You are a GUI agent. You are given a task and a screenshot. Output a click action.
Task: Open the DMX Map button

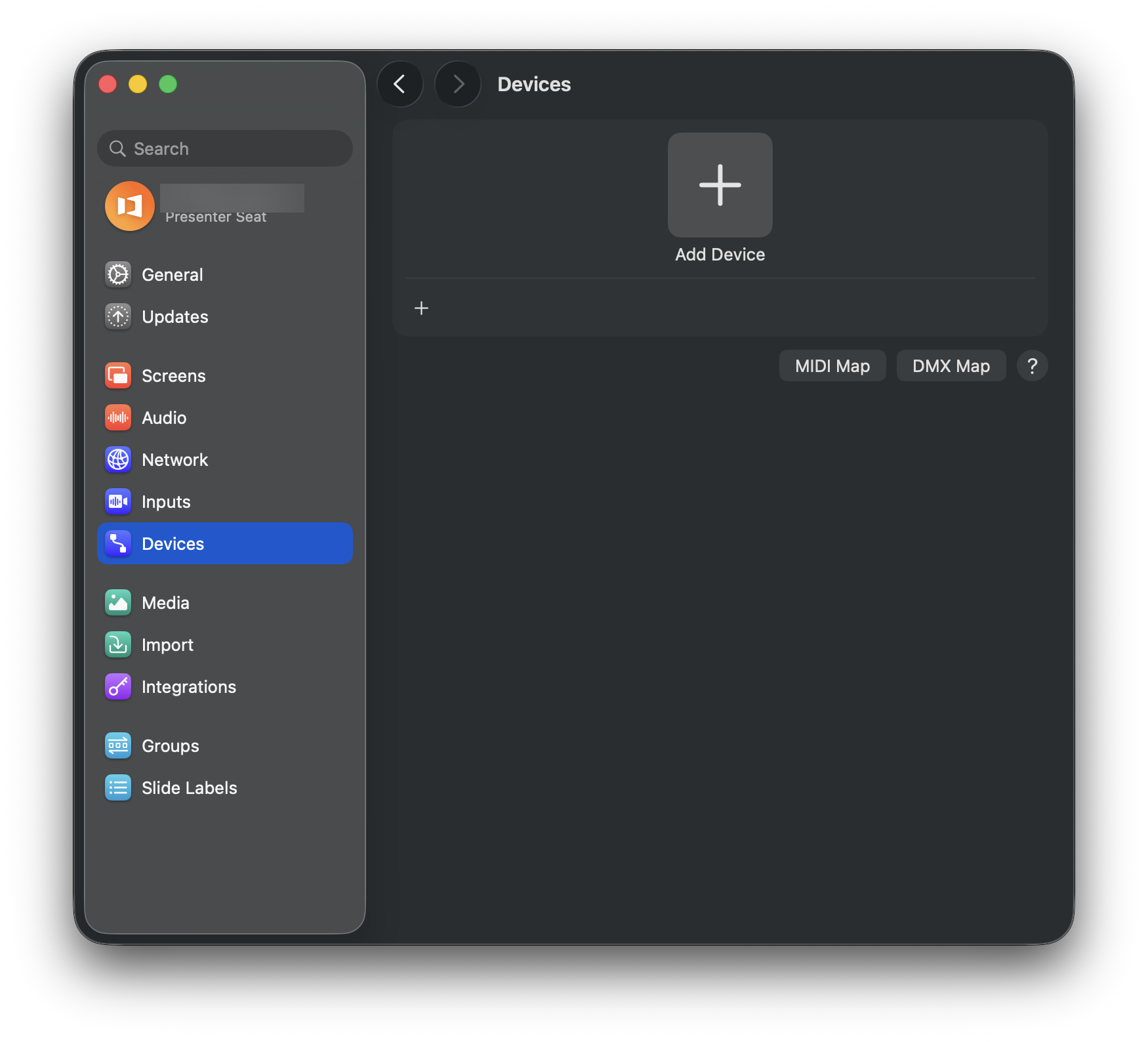[x=951, y=365]
